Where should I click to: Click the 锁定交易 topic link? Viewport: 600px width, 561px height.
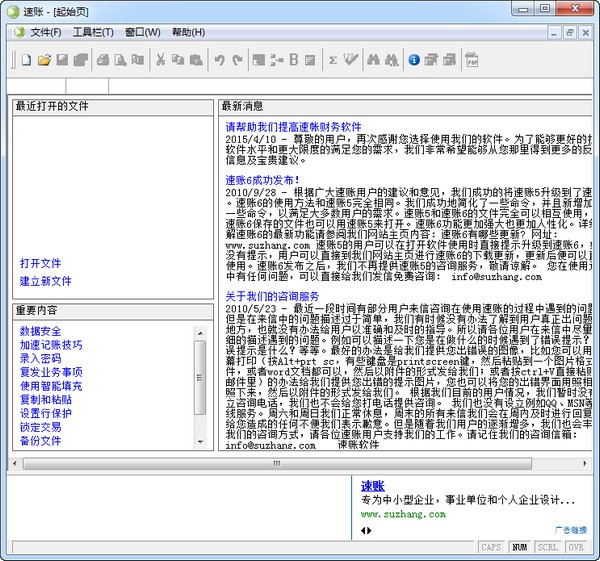coord(41,427)
